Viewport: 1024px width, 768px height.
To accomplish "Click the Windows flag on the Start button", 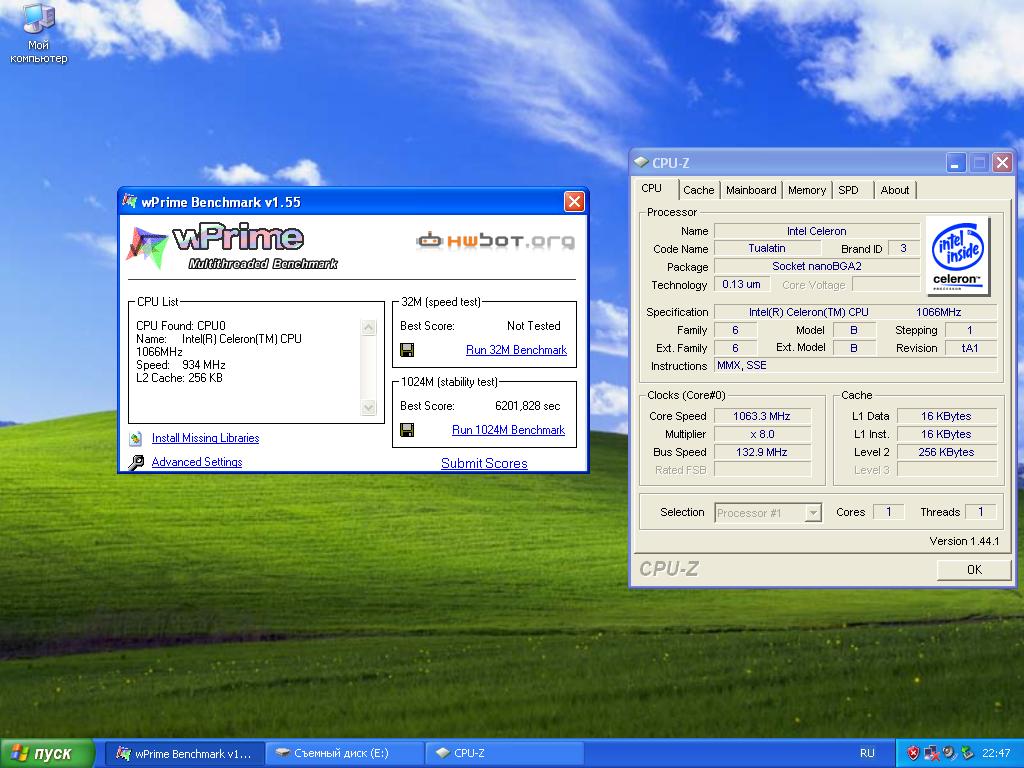I will tap(20, 753).
